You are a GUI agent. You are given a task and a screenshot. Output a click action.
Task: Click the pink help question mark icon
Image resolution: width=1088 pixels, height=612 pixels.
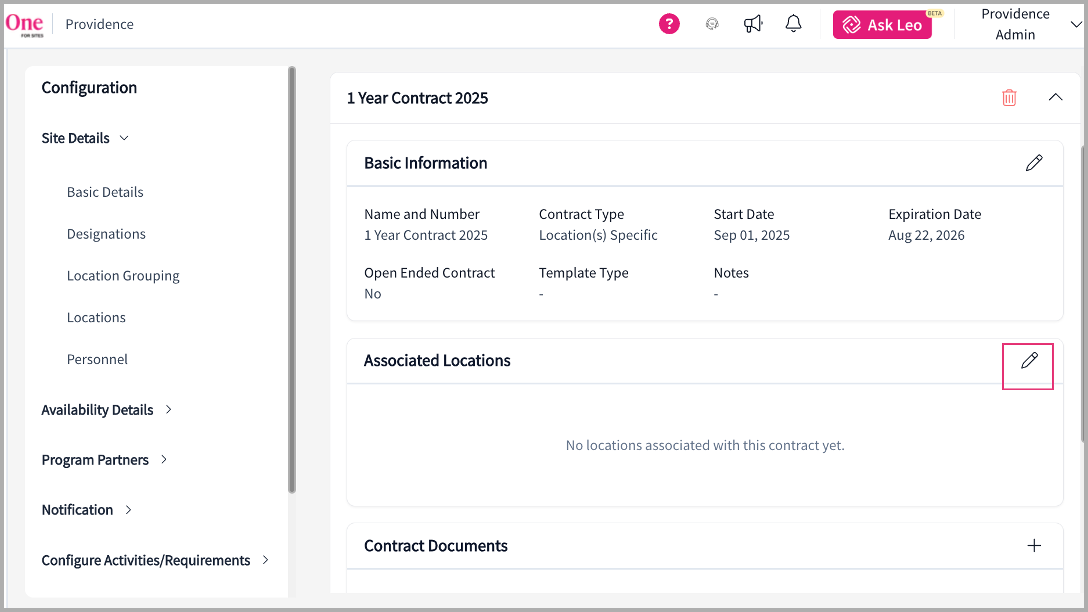pyautogui.click(x=669, y=24)
